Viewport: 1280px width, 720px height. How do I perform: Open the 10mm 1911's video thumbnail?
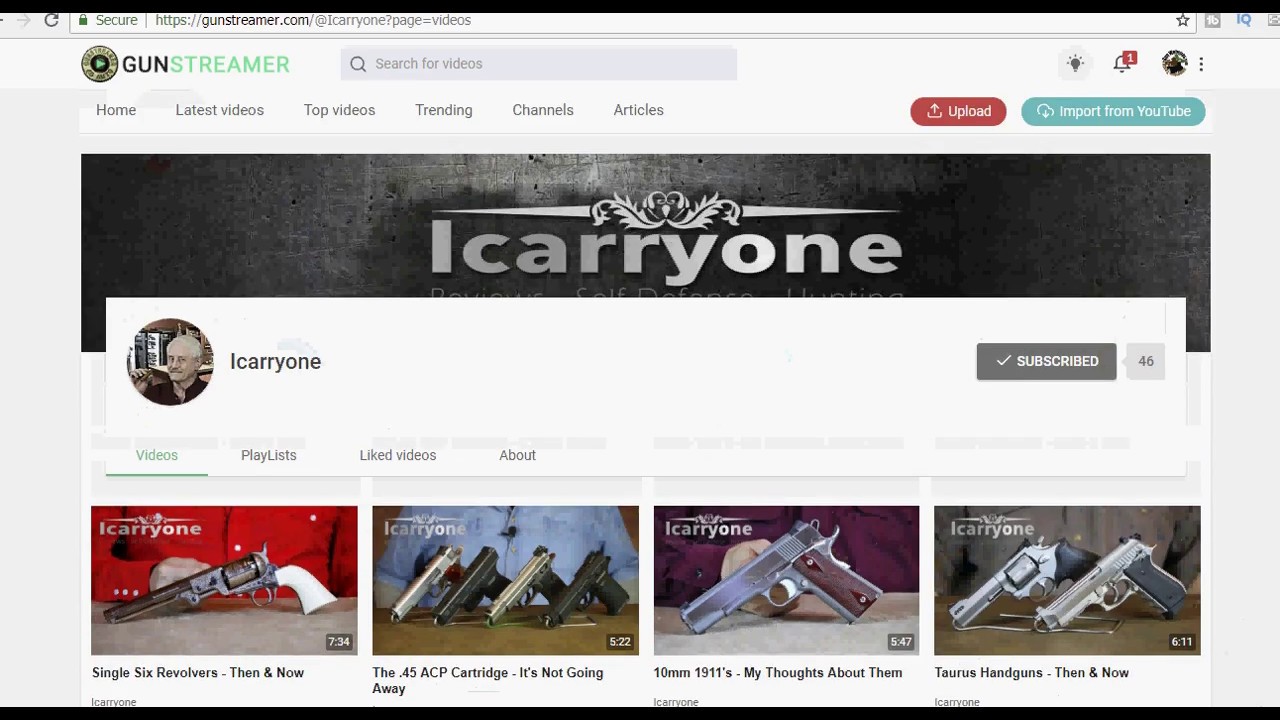click(x=786, y=581)
